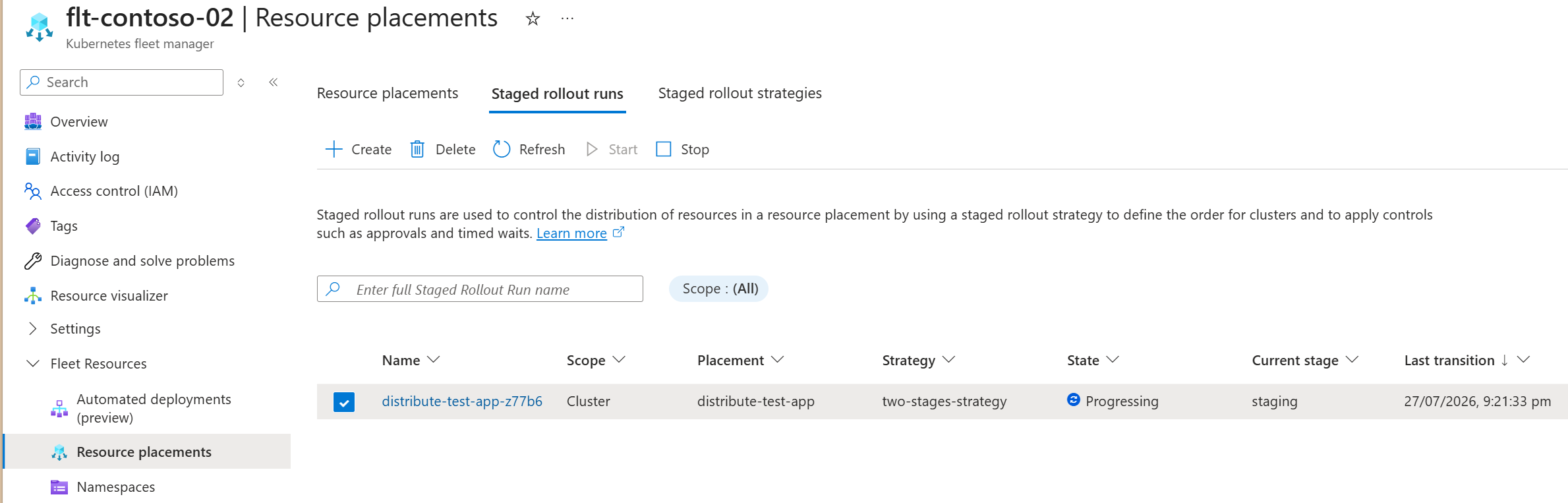1568x503 pixels.
Task: Collapse the sidebar with double chevron icon
Action: point(273,82)
